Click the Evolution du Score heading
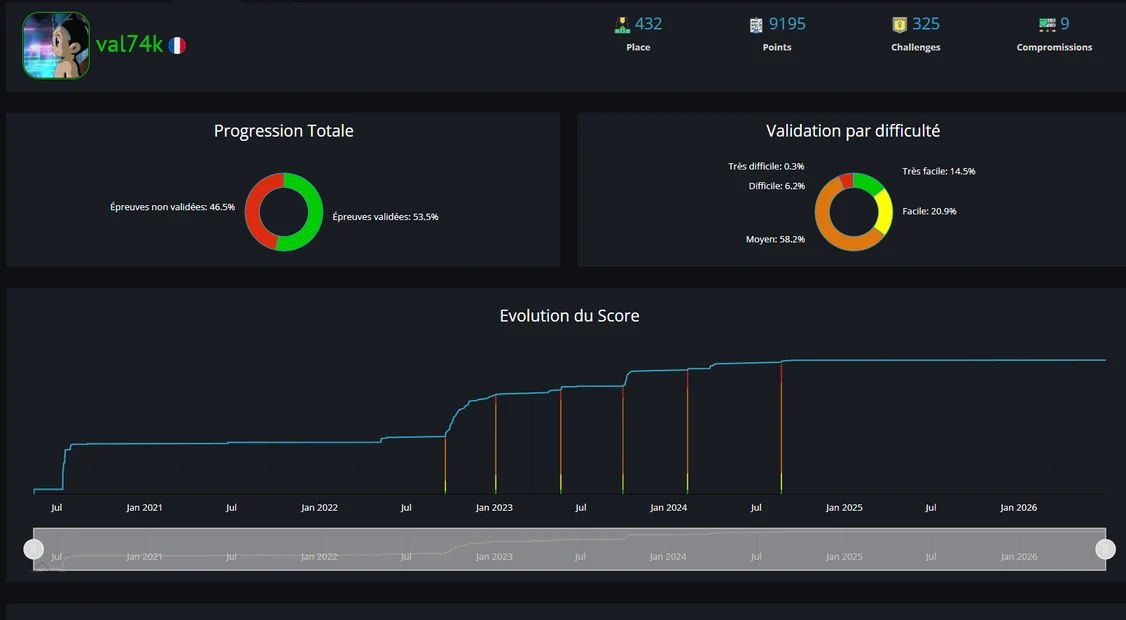The height and width of the screenshot is (620, 1126). (569, 316)
